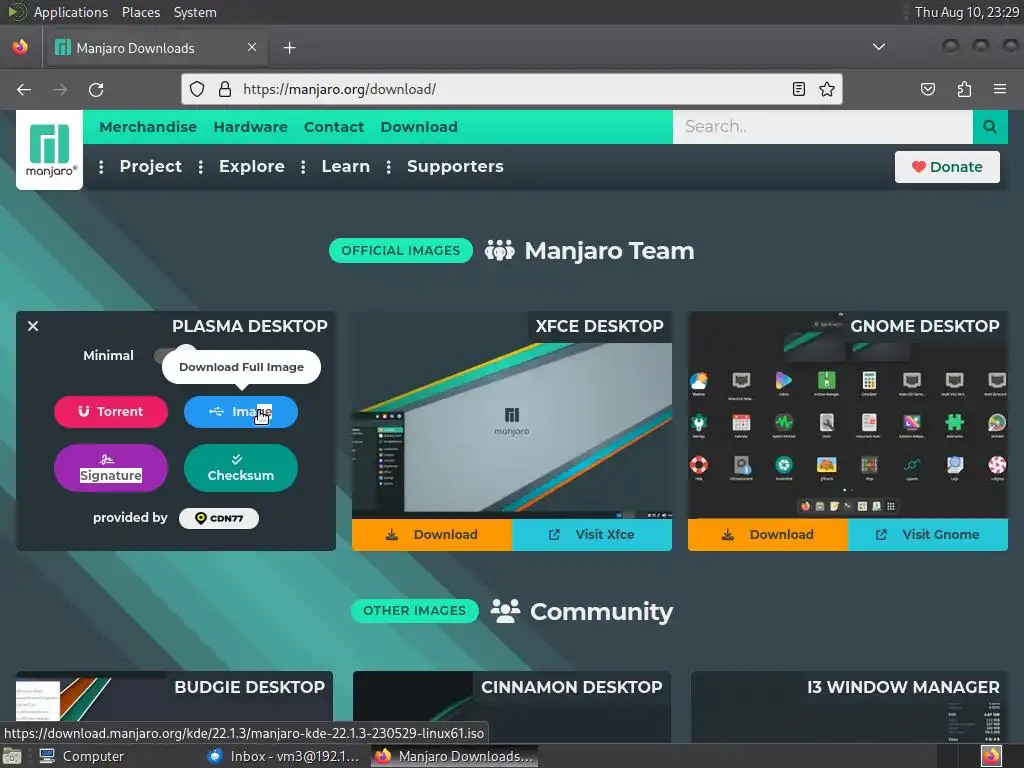Open the Contact nav link
1024x768 pixels.
coord(334,127)
